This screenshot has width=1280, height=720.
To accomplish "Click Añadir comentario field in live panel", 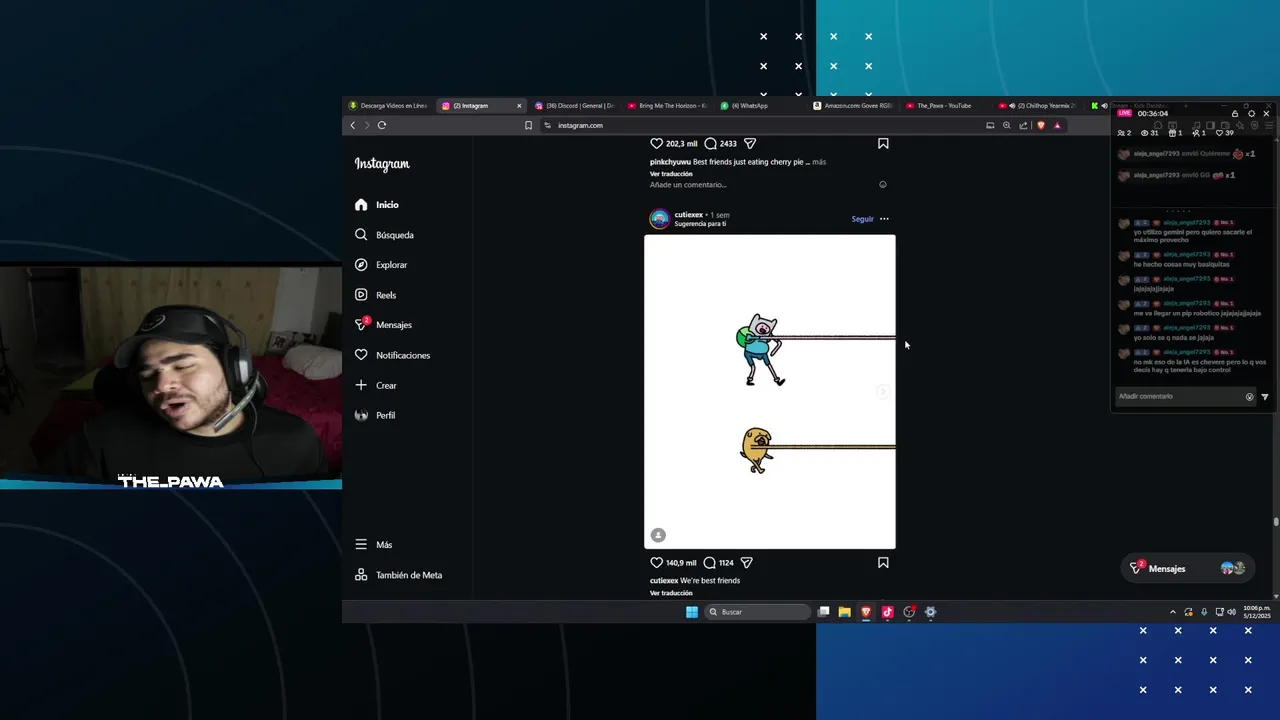I will [1180, 397].
